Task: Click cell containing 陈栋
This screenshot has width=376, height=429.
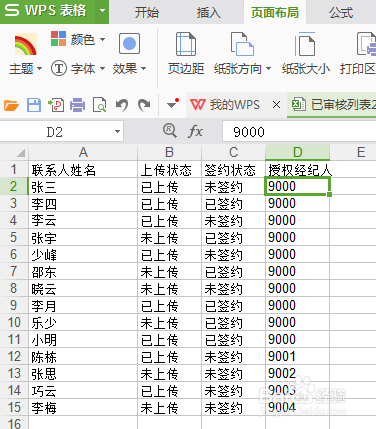Action: pos(83,356)
